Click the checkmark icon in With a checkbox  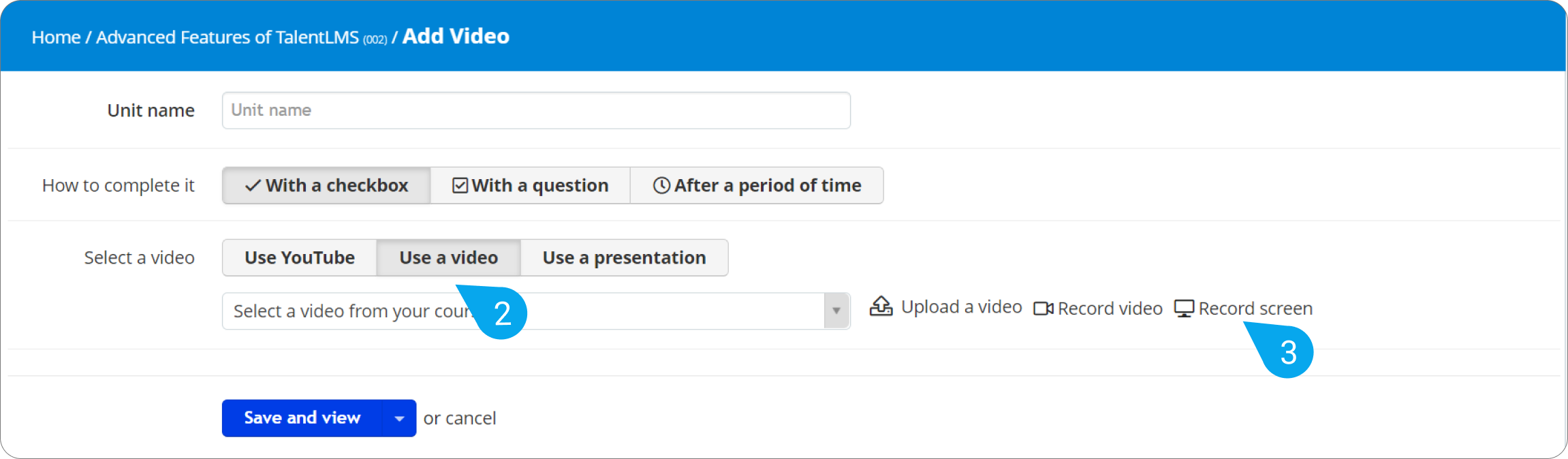point(253,185)
